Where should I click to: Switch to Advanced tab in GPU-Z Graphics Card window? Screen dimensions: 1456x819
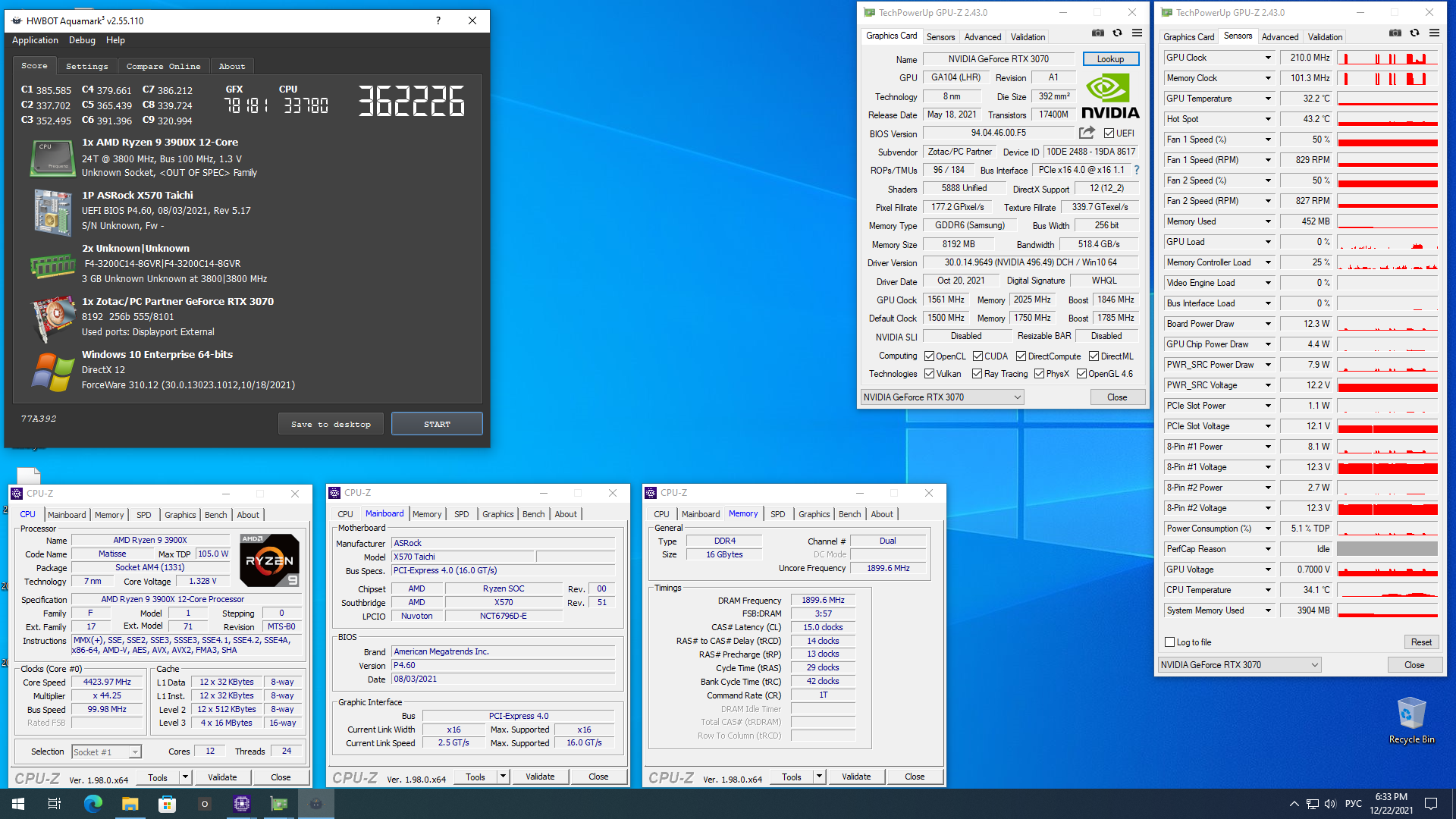(982, 36)
